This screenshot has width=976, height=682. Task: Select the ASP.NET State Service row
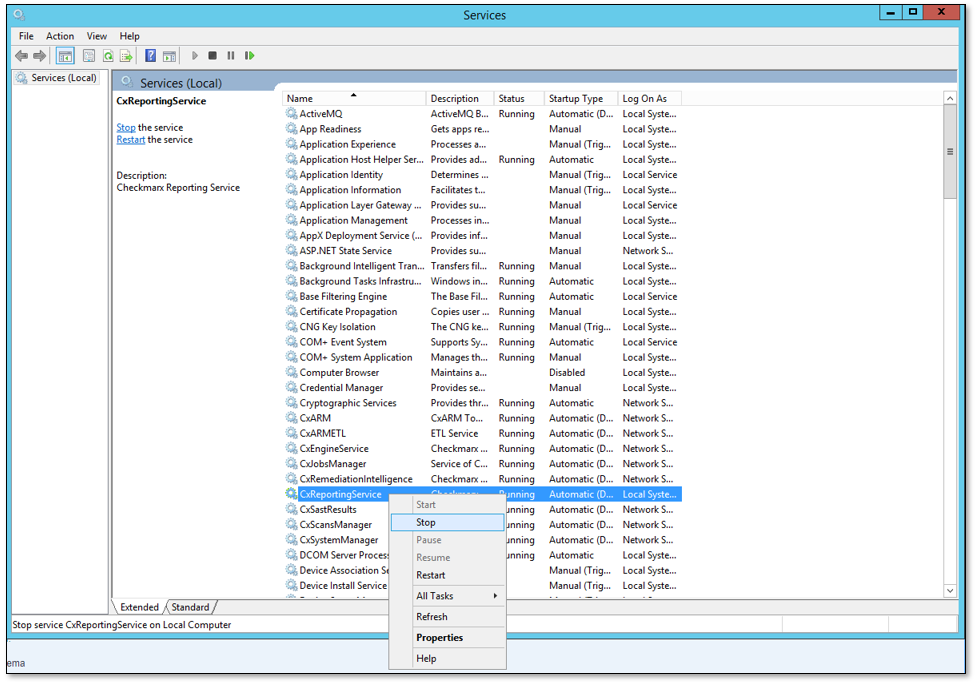point(482,251)
